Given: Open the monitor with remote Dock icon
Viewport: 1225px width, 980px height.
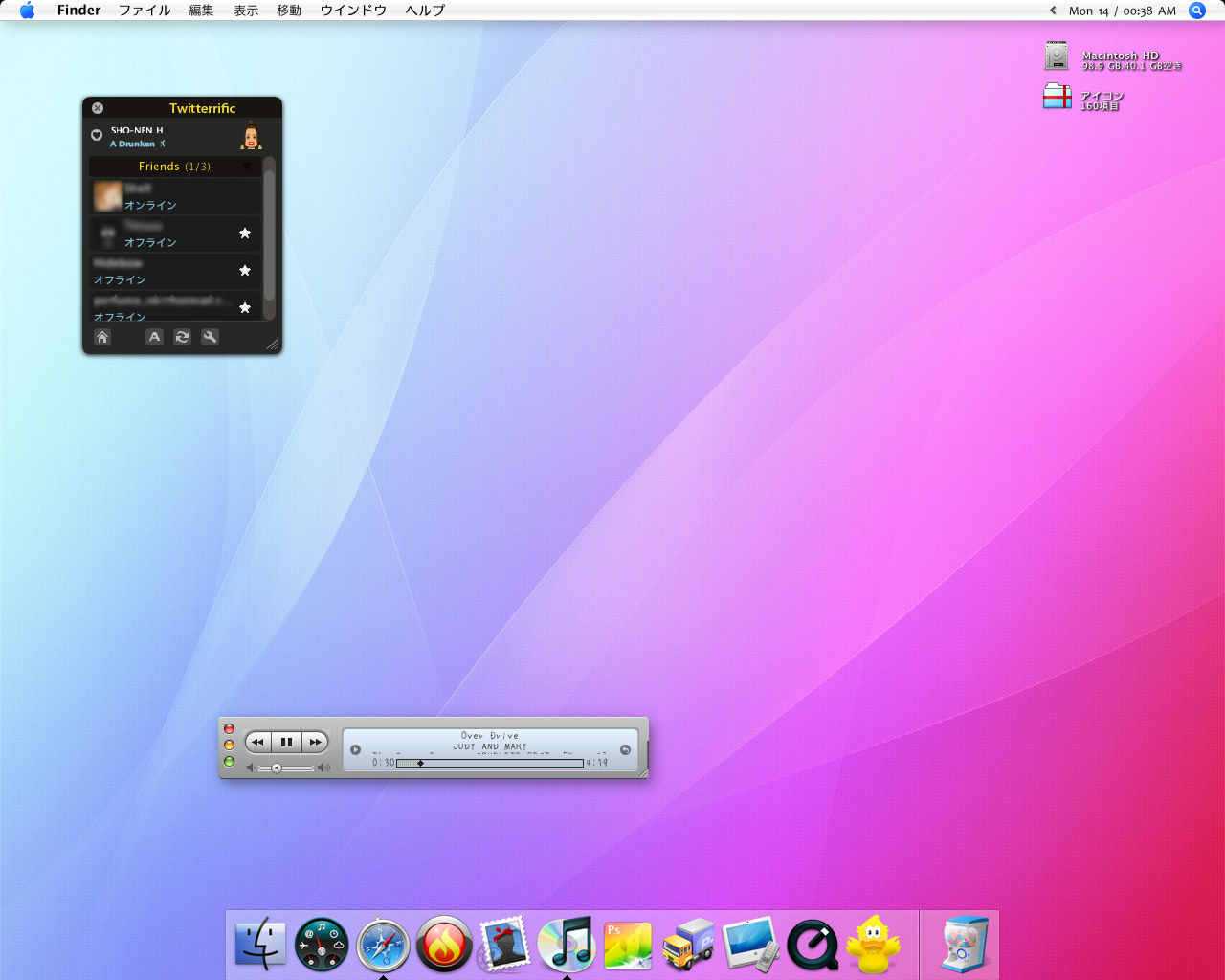Looking at the screenshot, I should tap(750, 945).
